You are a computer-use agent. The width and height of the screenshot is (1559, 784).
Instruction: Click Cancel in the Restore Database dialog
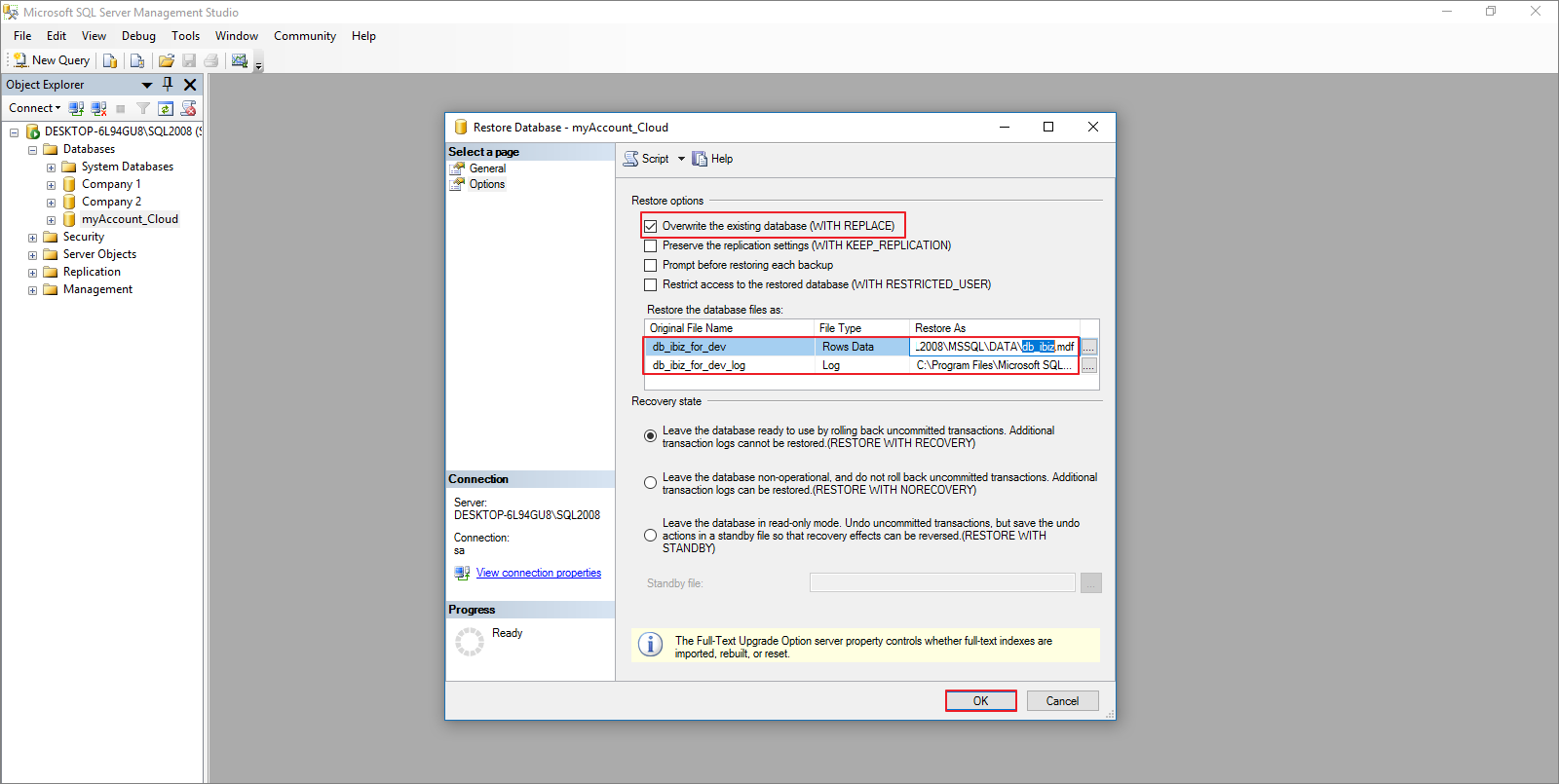(x=1062, y=701)
